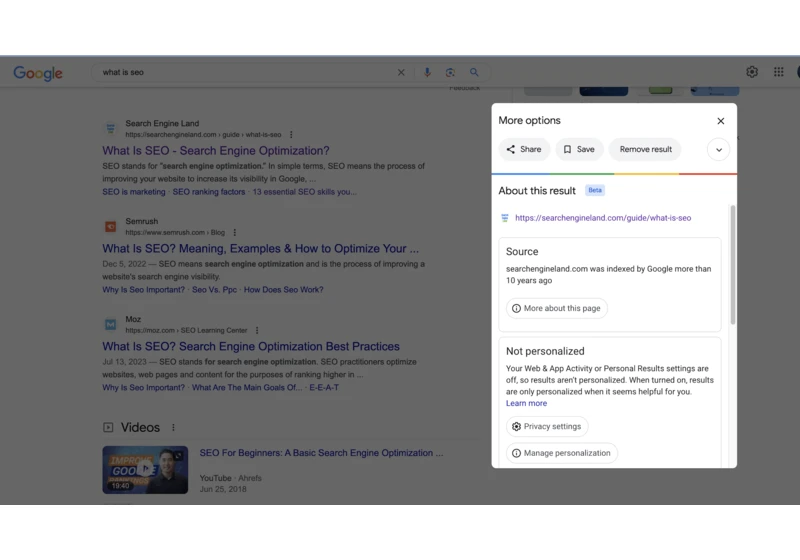Click the Videos section icon
The image size is (800, 560).
[108, 427]
